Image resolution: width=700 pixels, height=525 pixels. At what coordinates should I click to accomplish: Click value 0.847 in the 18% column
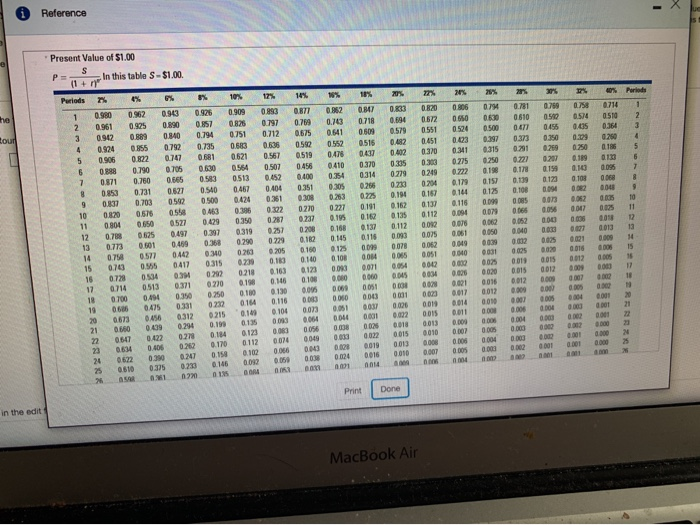point(367,109)
